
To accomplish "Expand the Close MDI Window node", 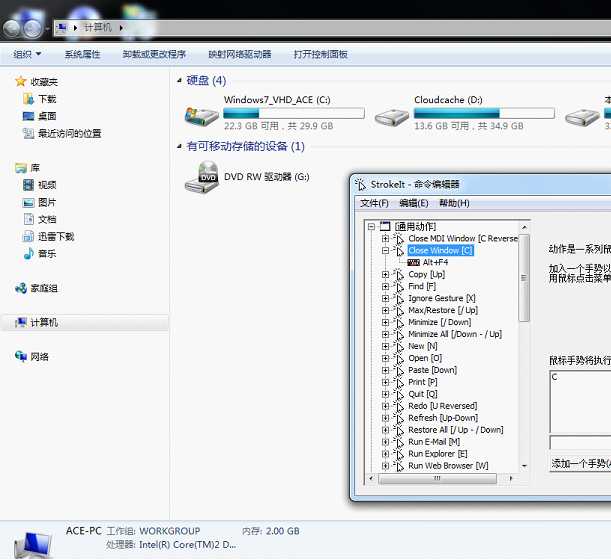I will tap(385, 238).
